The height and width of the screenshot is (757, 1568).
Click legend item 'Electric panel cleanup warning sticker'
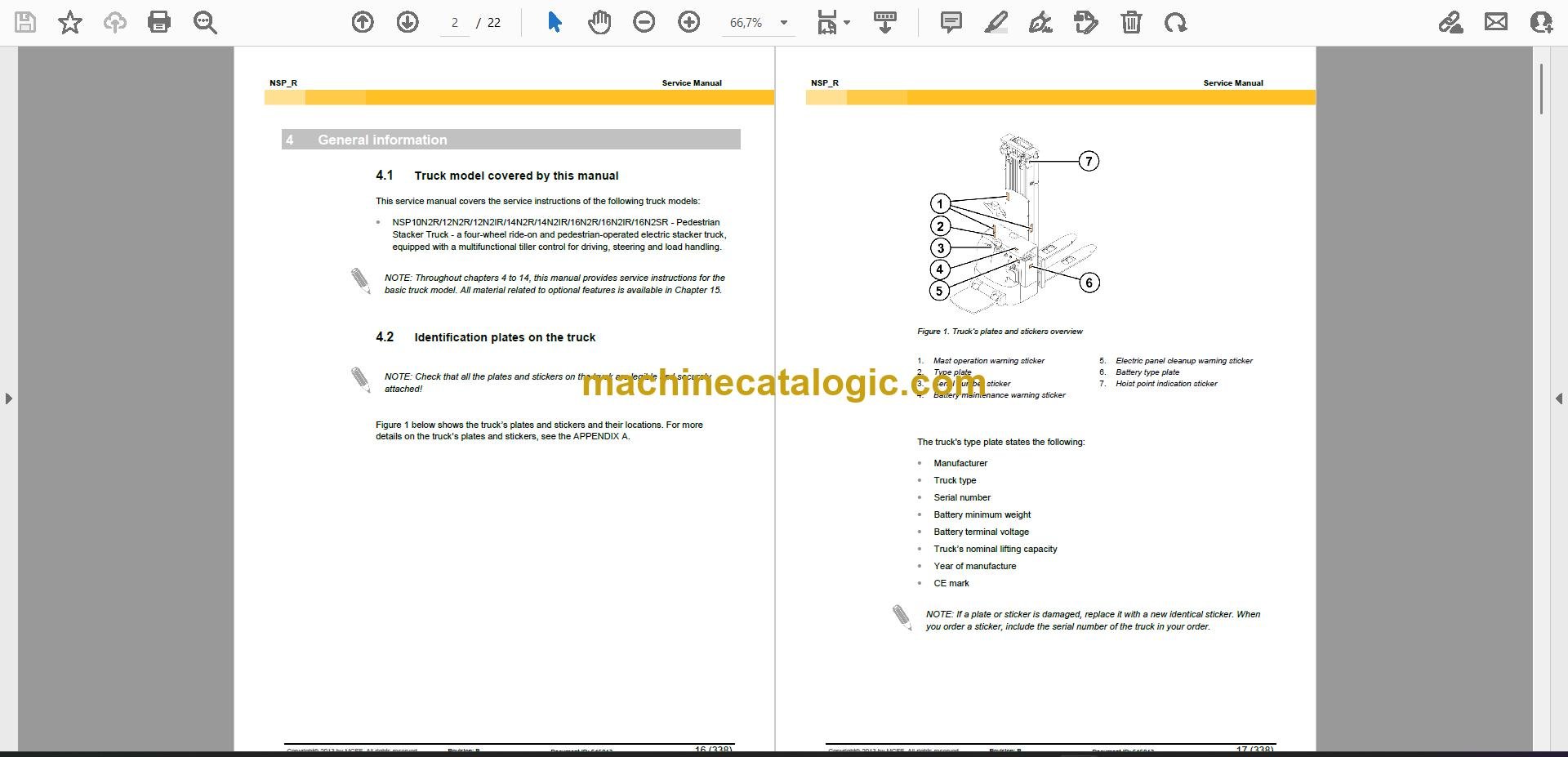point(1184,361)
